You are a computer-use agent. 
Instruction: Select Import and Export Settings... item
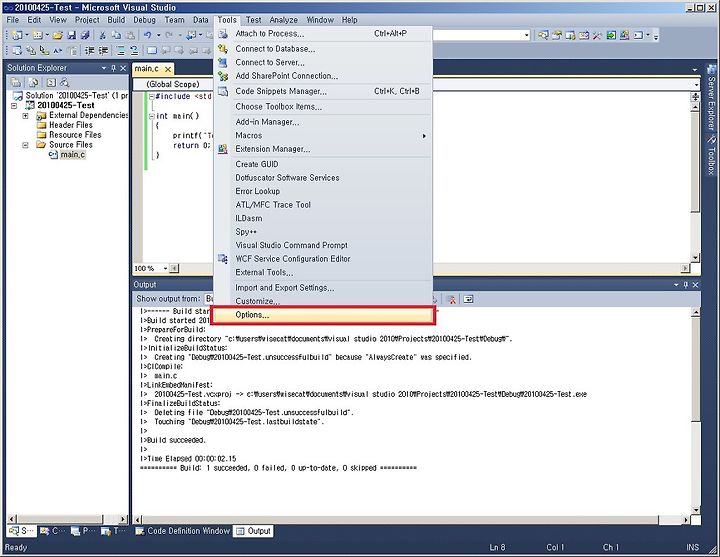click(x=323, y=287)
